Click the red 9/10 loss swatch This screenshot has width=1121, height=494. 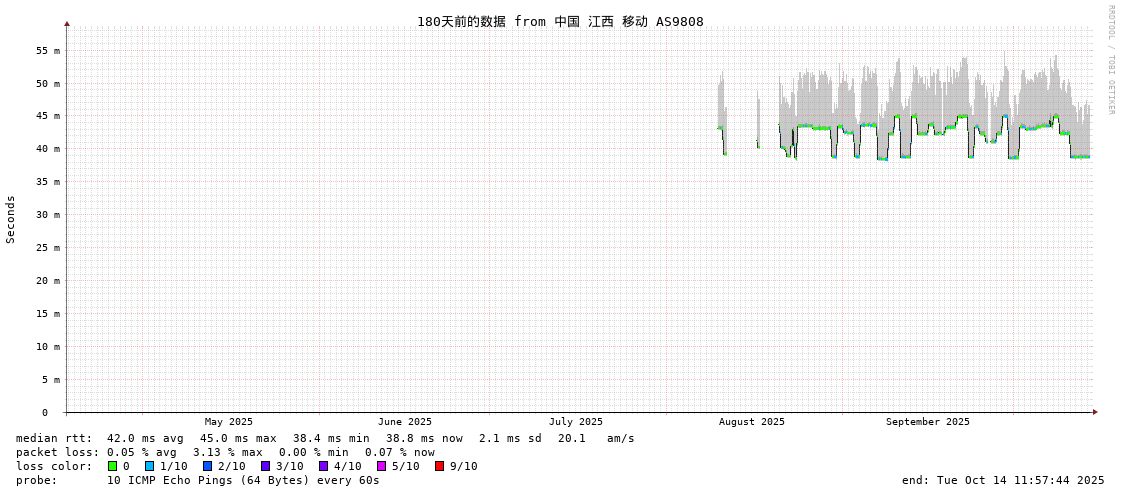(x=439, y=466)
